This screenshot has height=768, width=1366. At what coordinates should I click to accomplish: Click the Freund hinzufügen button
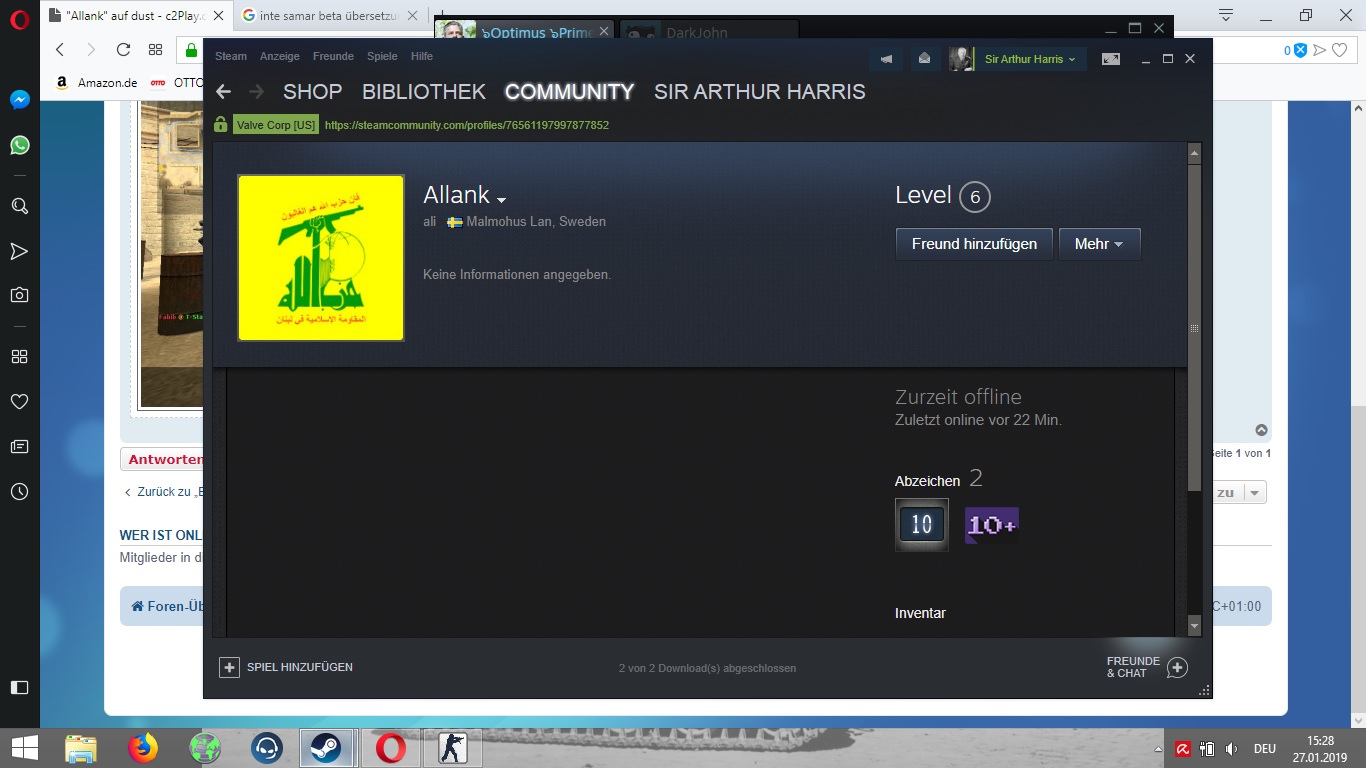pos(974,244)
